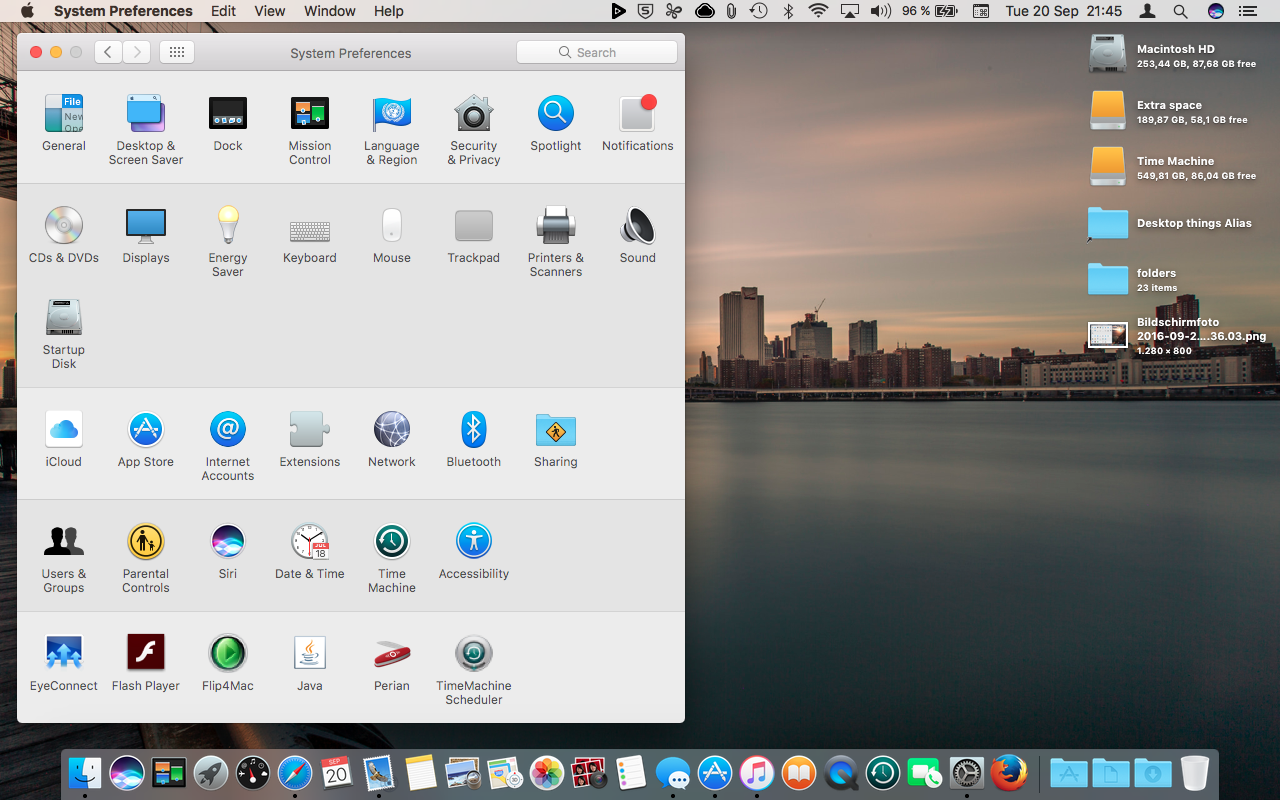Image resolution: width=1280 pixels, height=800 pixels.
Task: Open Flash Player preferences
Action: pos(146,653)
